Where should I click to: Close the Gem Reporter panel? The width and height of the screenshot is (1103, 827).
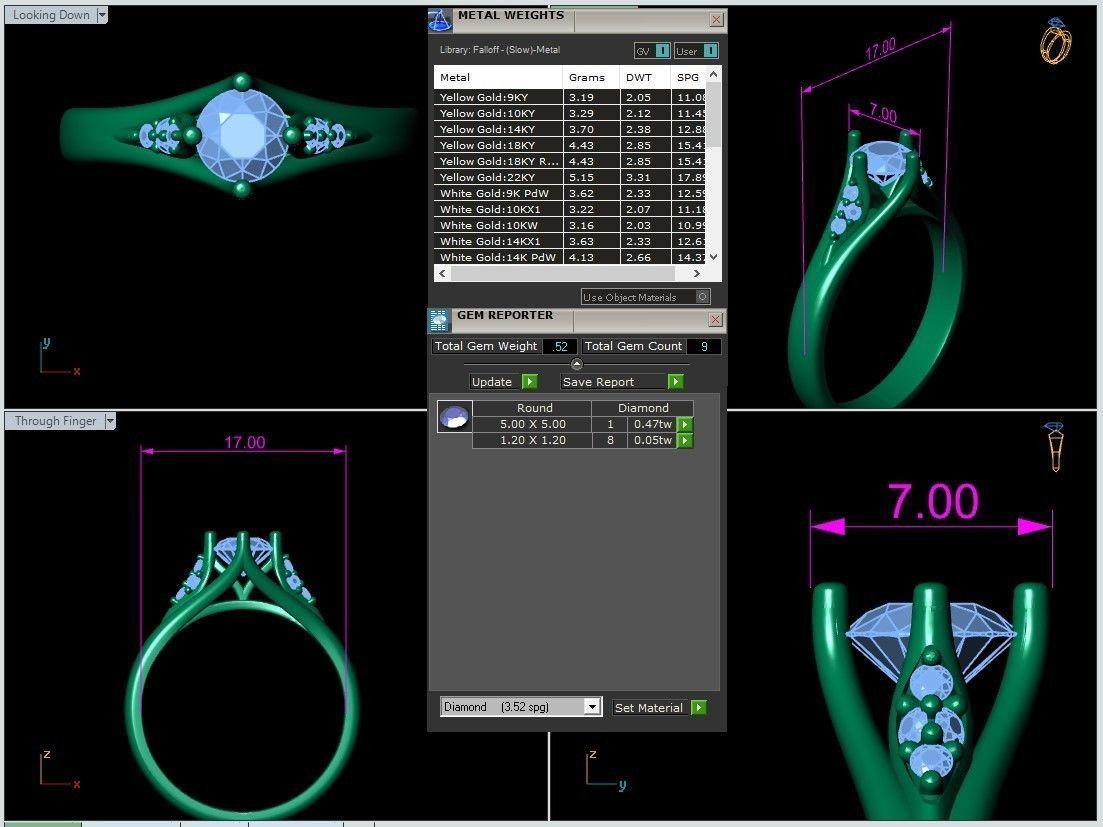[x=715, y=320]
